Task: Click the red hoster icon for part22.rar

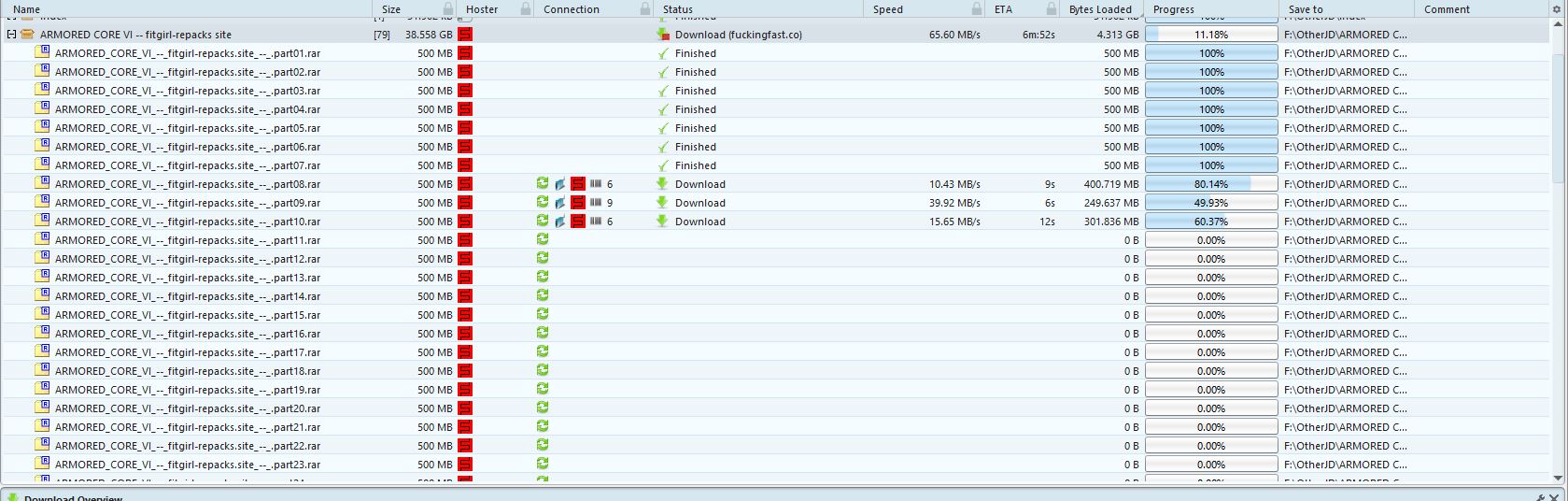Action: click(x=465, y=446)
